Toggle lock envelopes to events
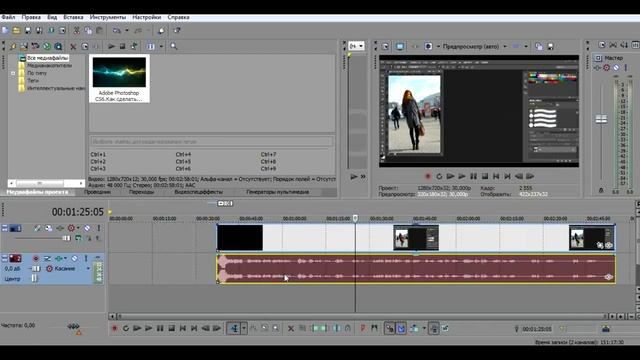 point(433,328)
